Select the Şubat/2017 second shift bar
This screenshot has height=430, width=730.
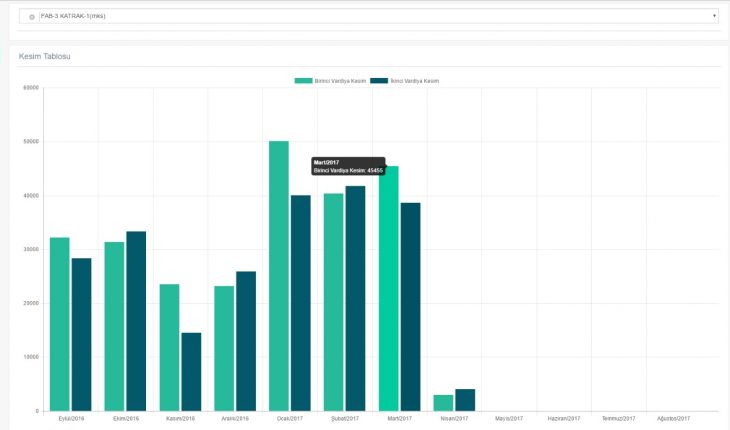click(x=355, y=298)
